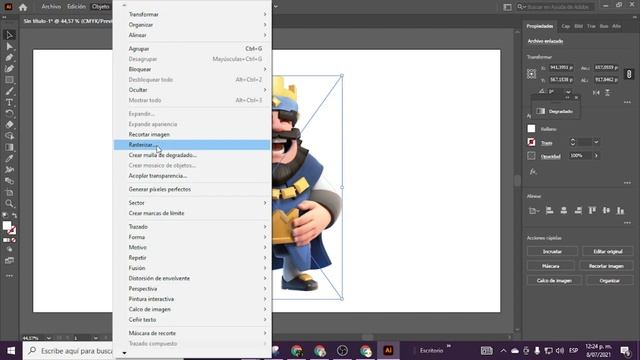640x360 pixels.
Task: Switch to the Propiedades tab
Action: 540,26
